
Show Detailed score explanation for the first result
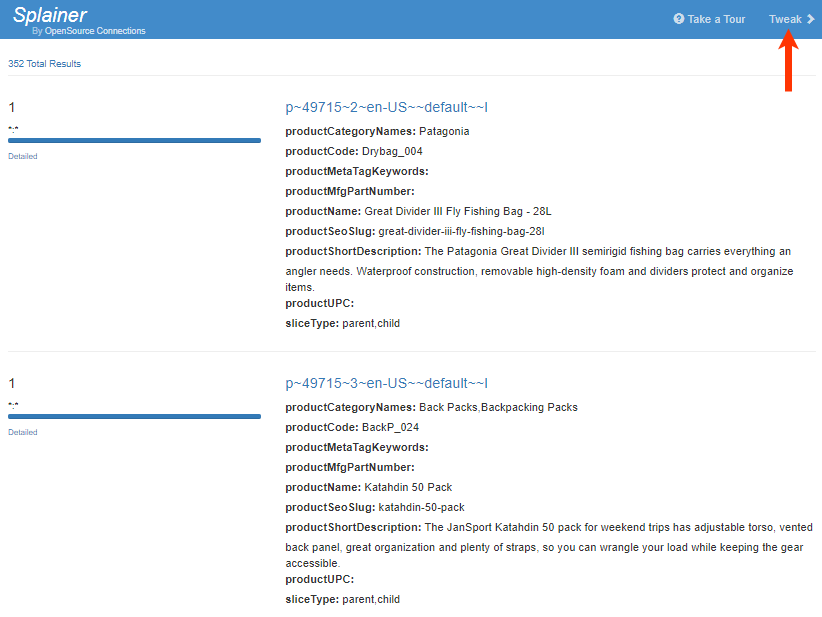click(22, 155)
